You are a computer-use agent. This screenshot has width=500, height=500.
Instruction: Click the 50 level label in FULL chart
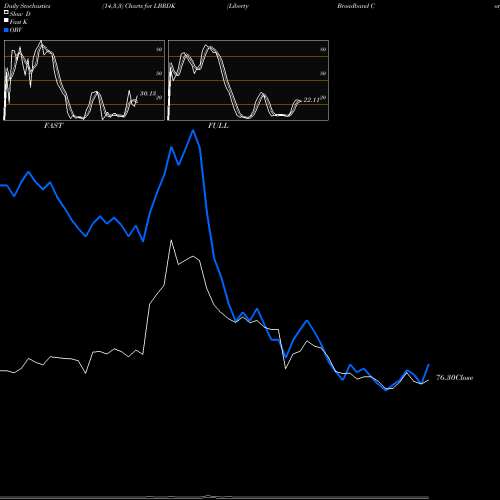pyautogui.click(x=323, y=74)
